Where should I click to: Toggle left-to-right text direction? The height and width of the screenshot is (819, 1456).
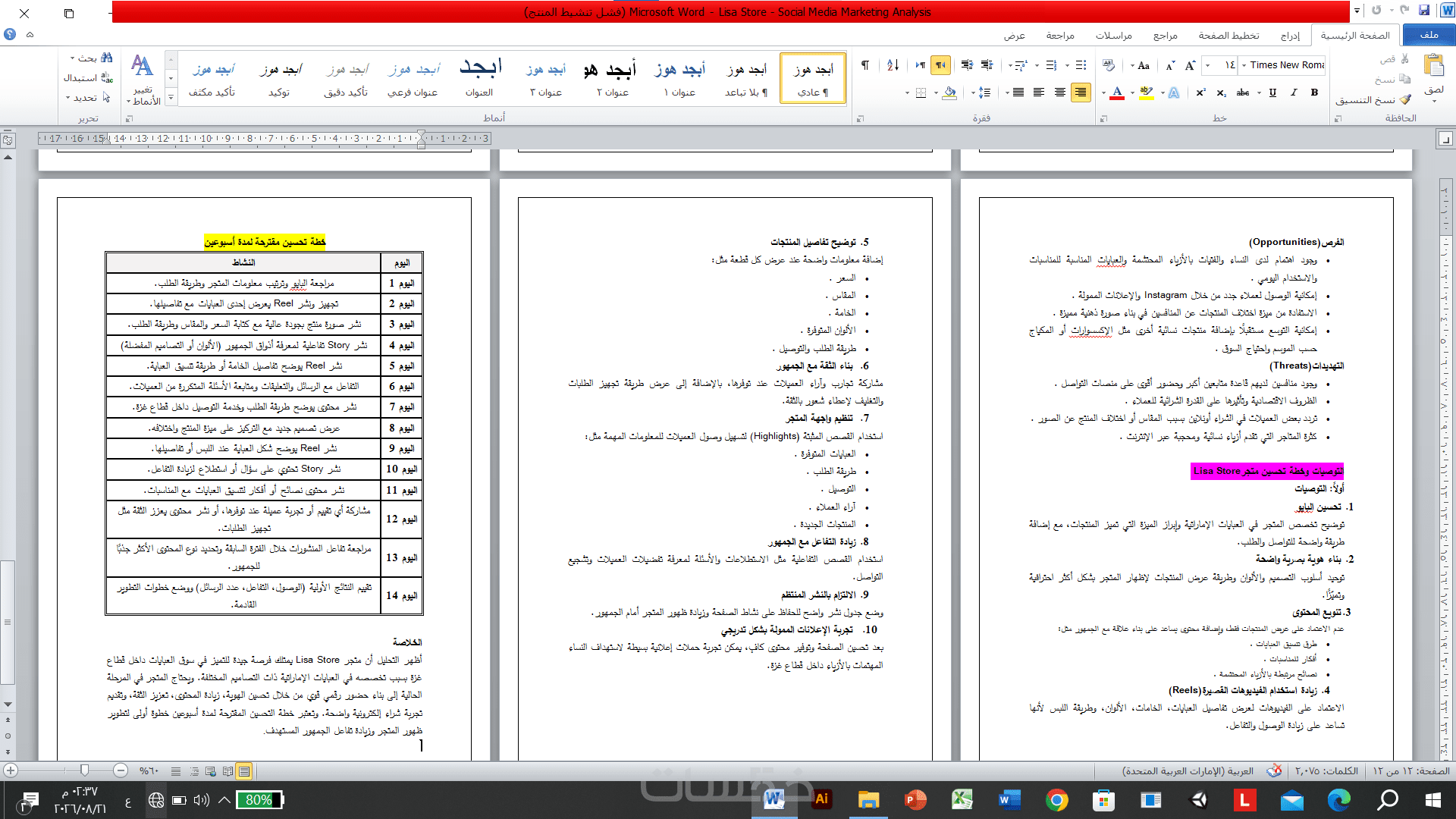(x=920, y=65)
